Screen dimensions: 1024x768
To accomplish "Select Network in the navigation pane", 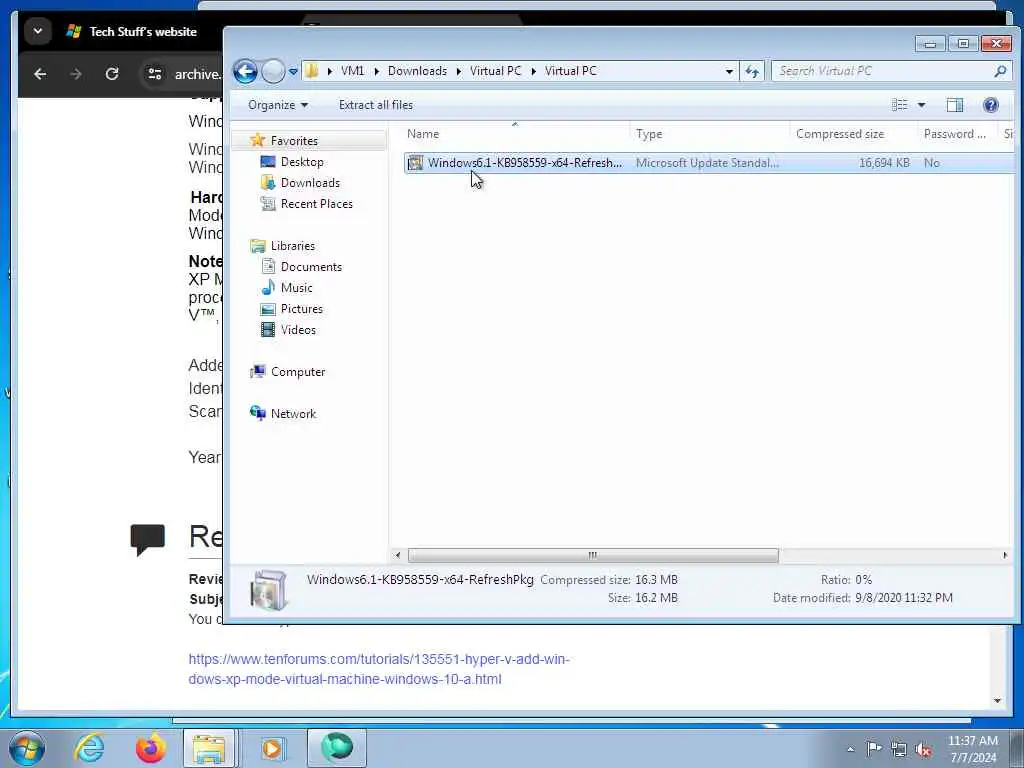I will click(x=293, y=413).
